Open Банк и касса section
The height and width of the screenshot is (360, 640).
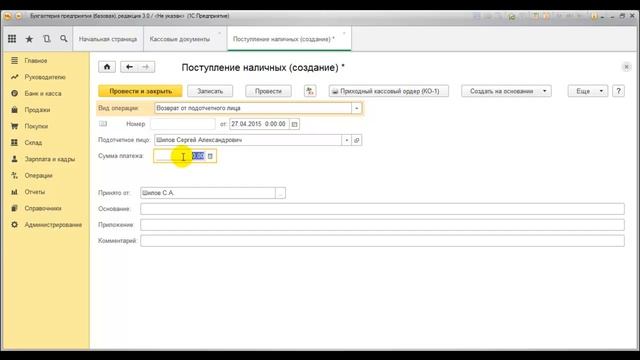[x=43, y=93]
